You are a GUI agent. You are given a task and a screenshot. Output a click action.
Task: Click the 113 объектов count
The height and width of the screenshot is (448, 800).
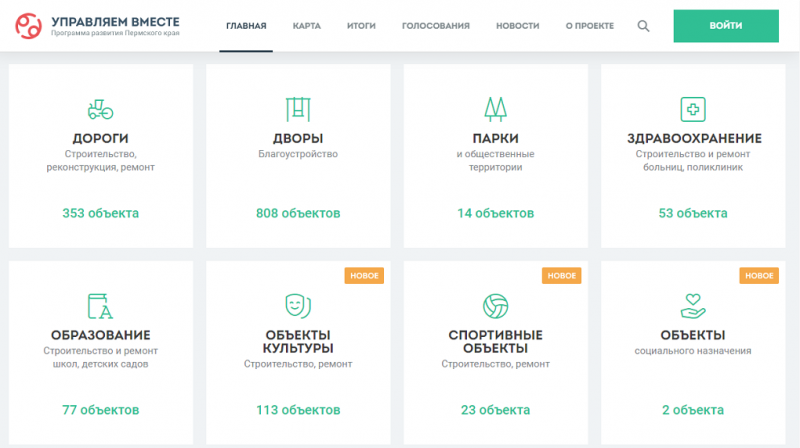[298, 410]
